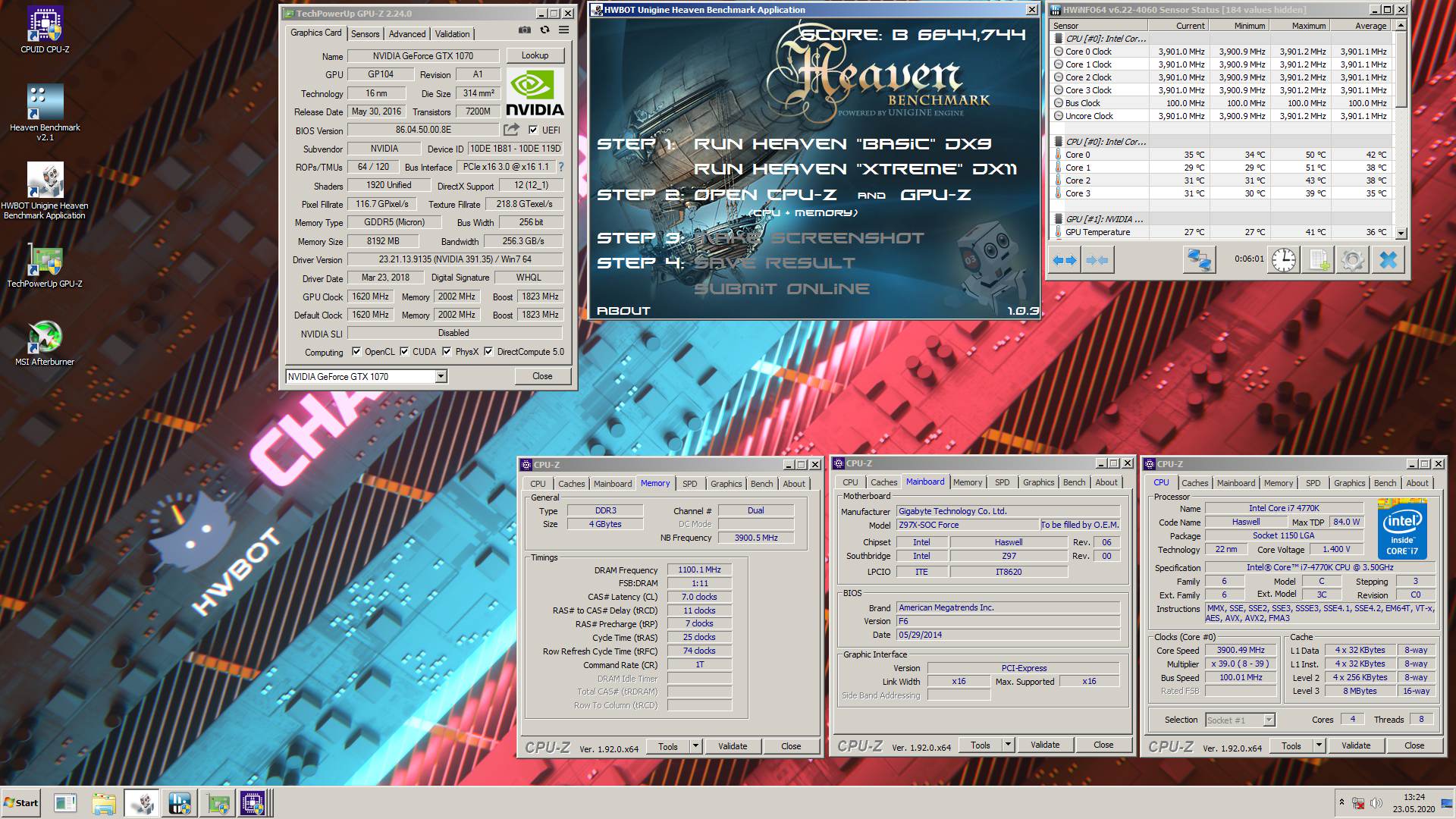
Task: Open Heaven Benchmark v2.1 desktop shortcut
Action: [x=45, y=112]
